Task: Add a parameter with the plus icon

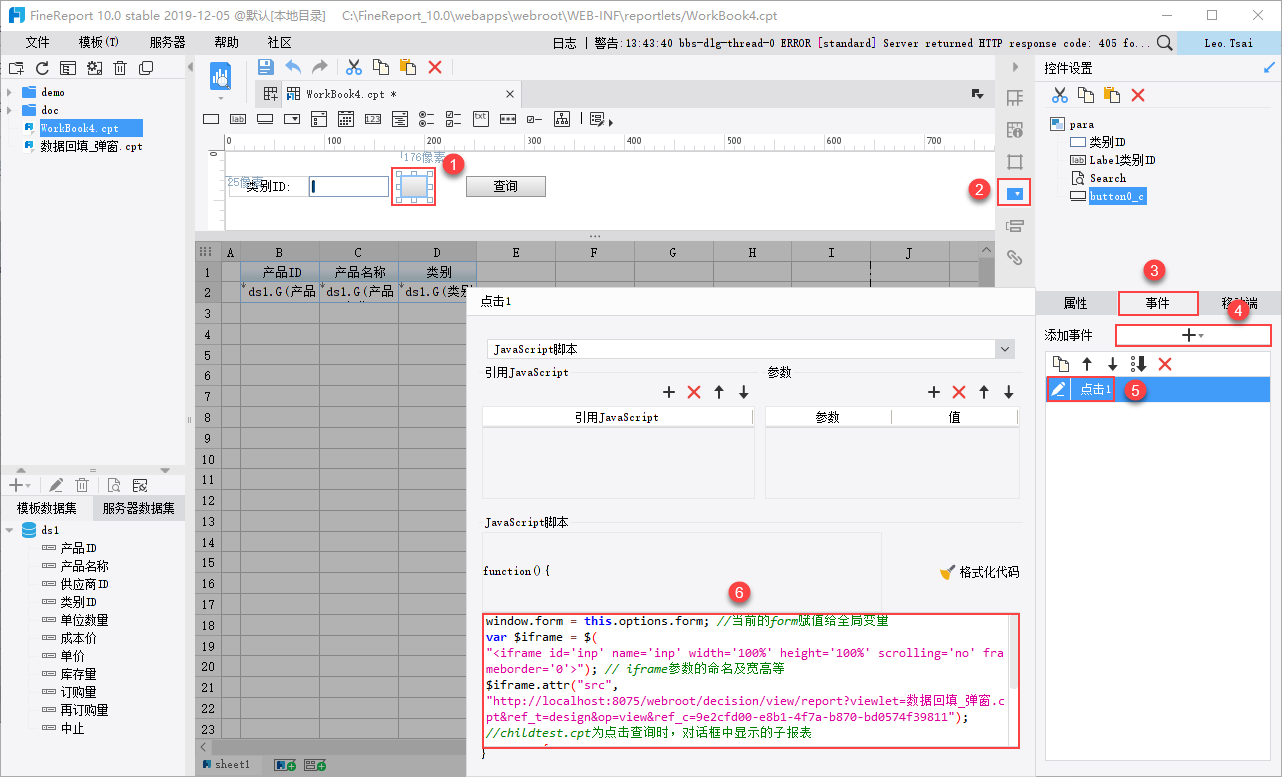Action: pyautogui.click(x=934, y=393)
